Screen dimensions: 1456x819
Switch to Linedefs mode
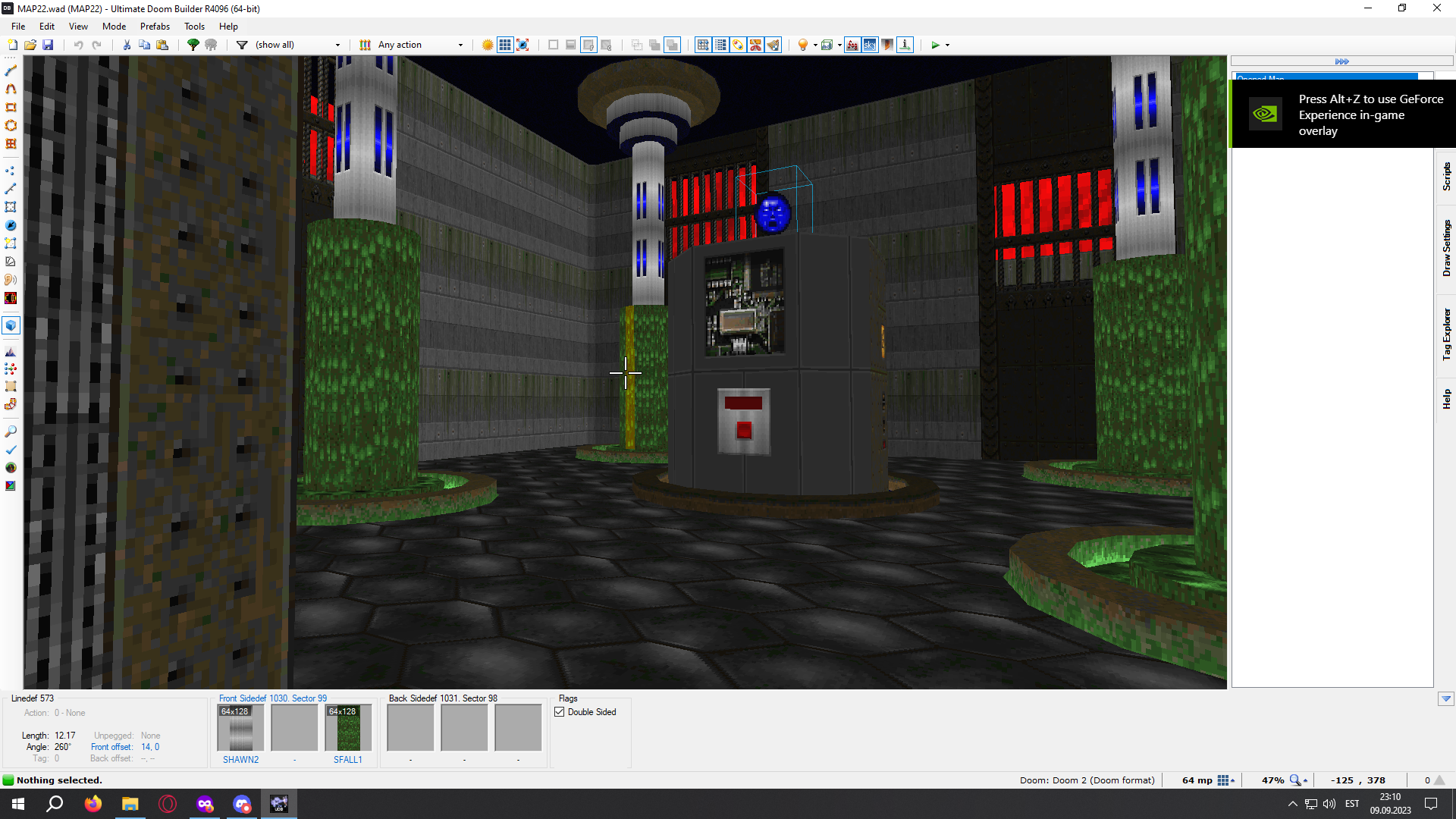pyautogui.click(x=11, y=189)
